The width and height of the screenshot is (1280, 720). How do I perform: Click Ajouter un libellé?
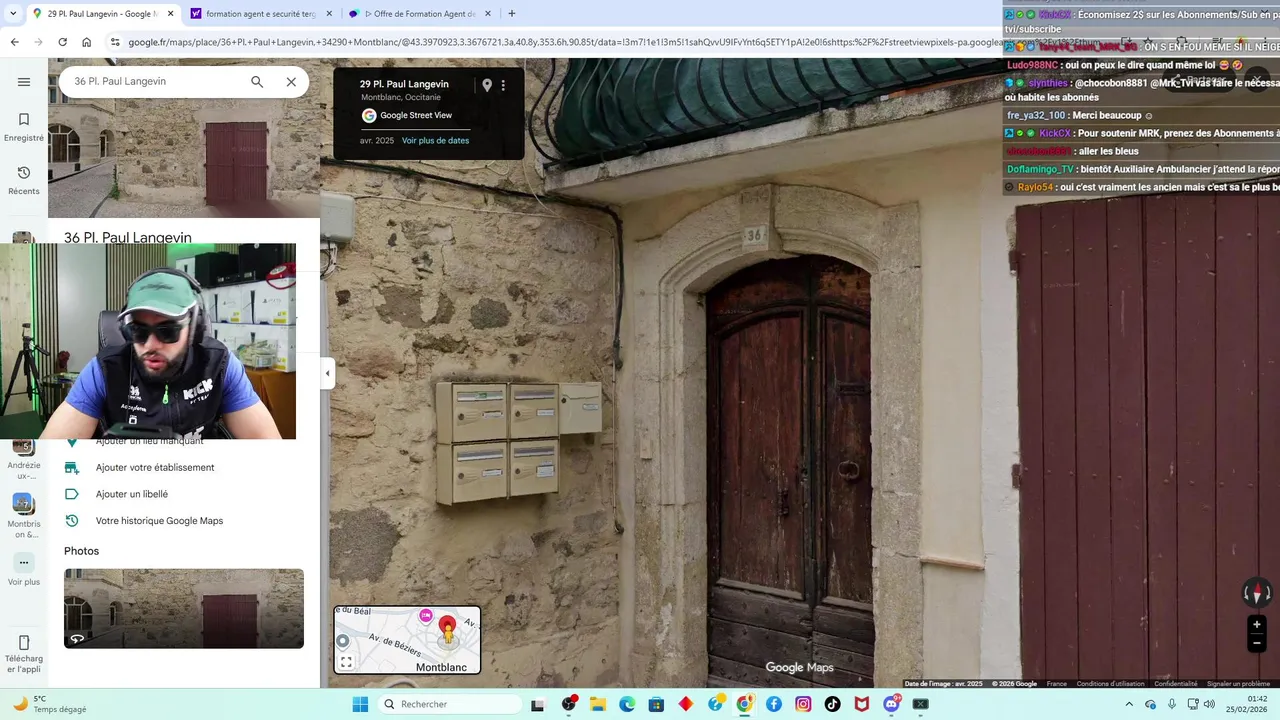(x=132, y=494)
